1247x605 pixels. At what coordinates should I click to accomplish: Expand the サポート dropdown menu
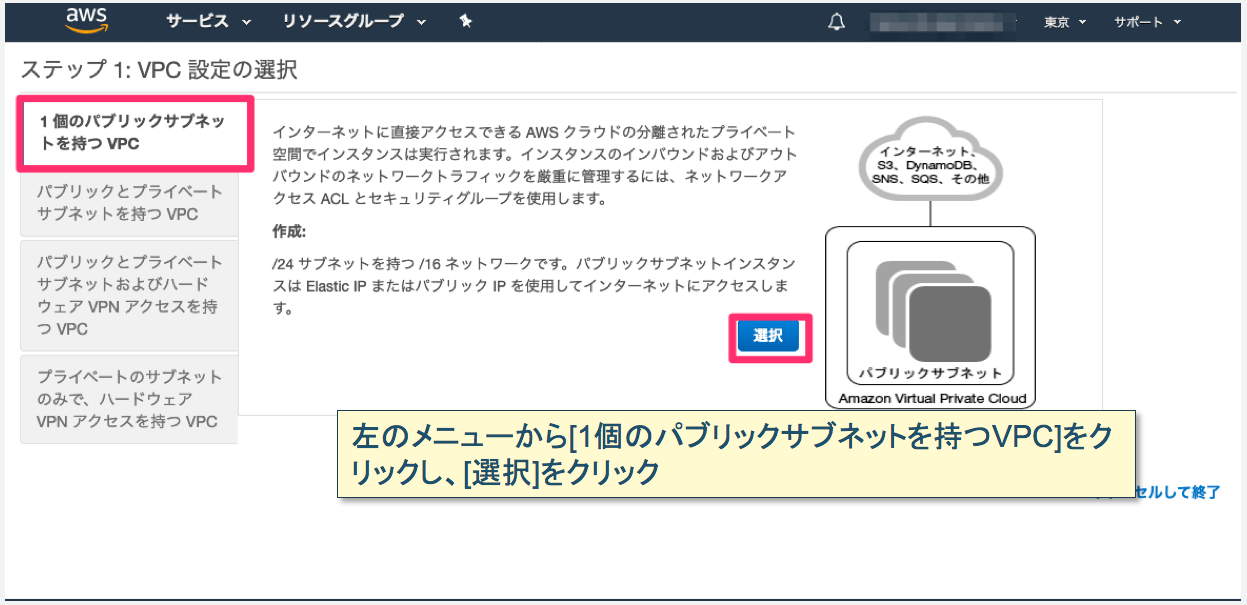[x=1148, y=22]
